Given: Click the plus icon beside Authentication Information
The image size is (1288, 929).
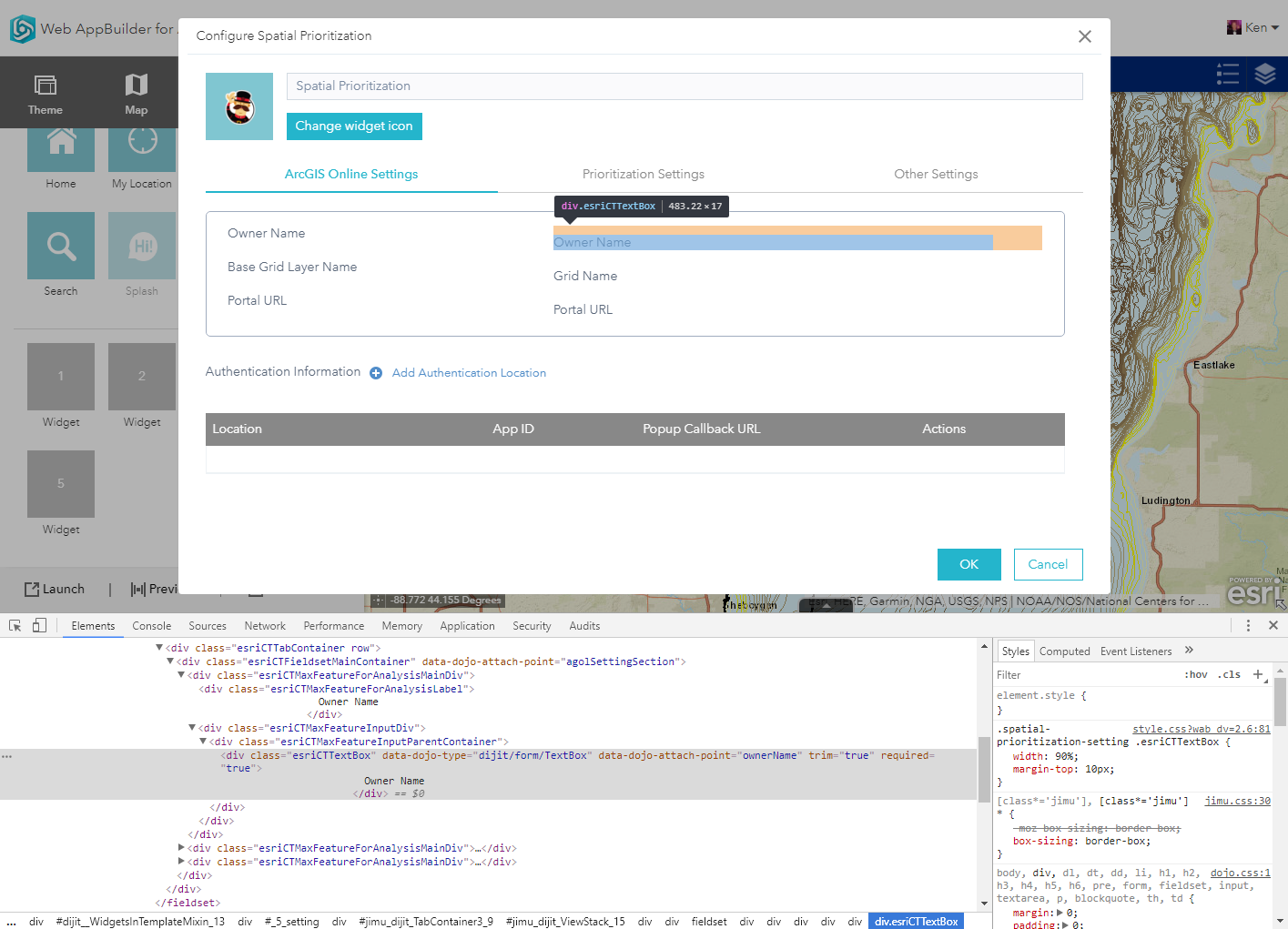Looking at the screenshot, I should [376, 373].
